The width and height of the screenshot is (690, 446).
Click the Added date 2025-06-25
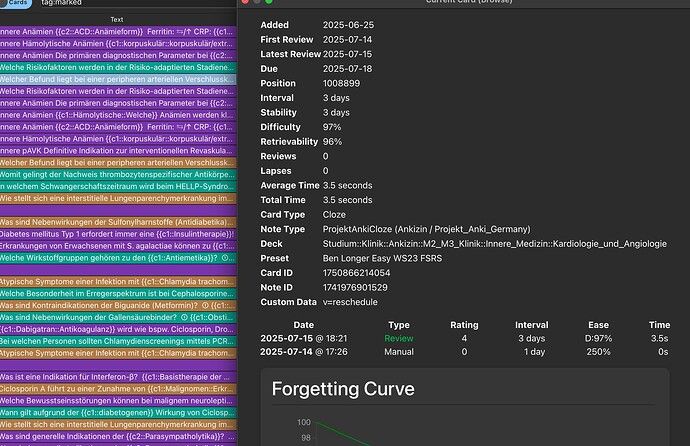point(348,25)
